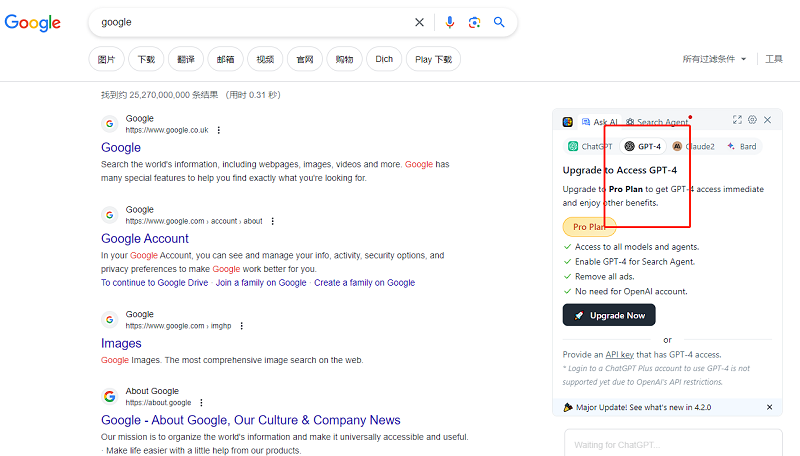Start voice search with microphone icon
This screenshot has width=800, height=456.
pos(449,22)
